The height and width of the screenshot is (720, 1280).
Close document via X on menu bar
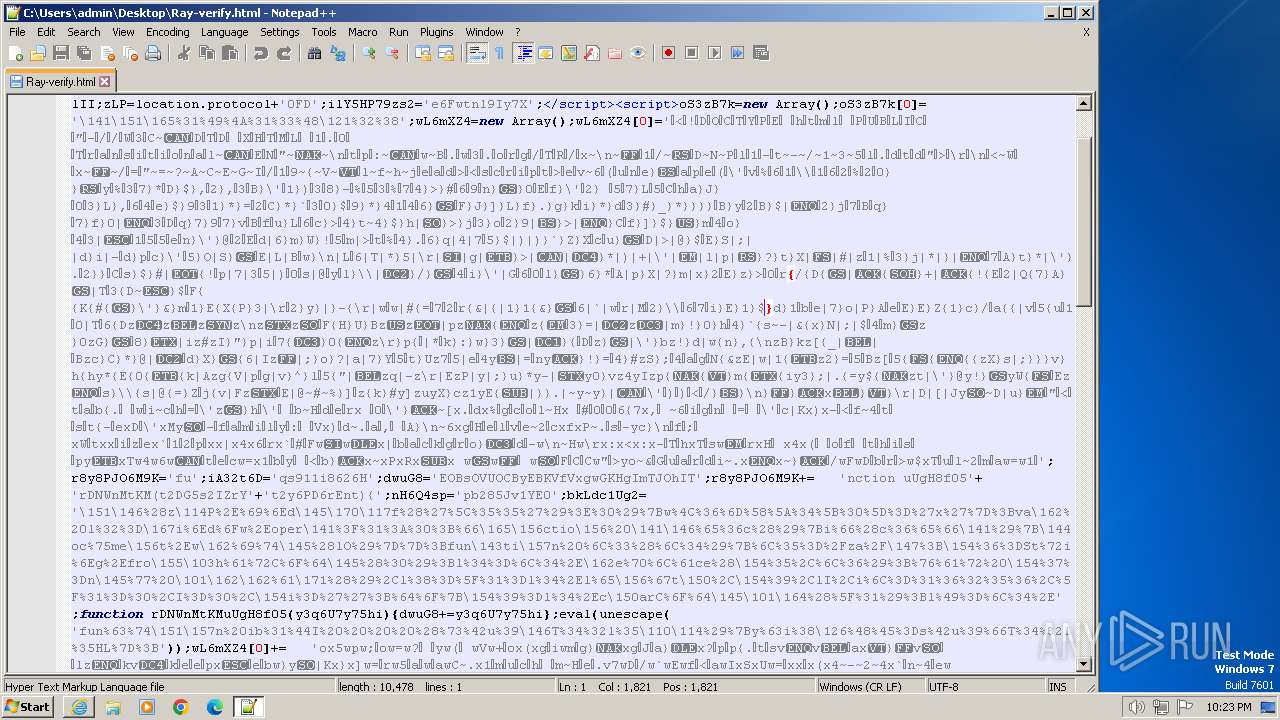tap(1086, 32)
